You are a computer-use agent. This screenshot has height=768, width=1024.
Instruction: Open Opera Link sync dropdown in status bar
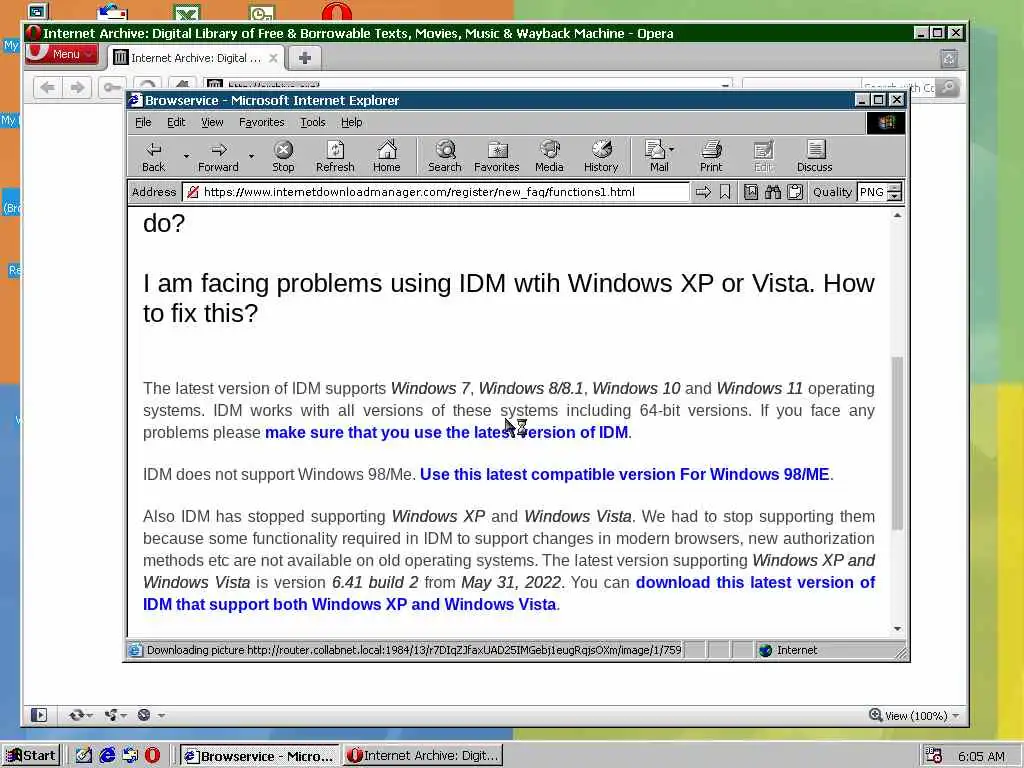coord(81,715)
